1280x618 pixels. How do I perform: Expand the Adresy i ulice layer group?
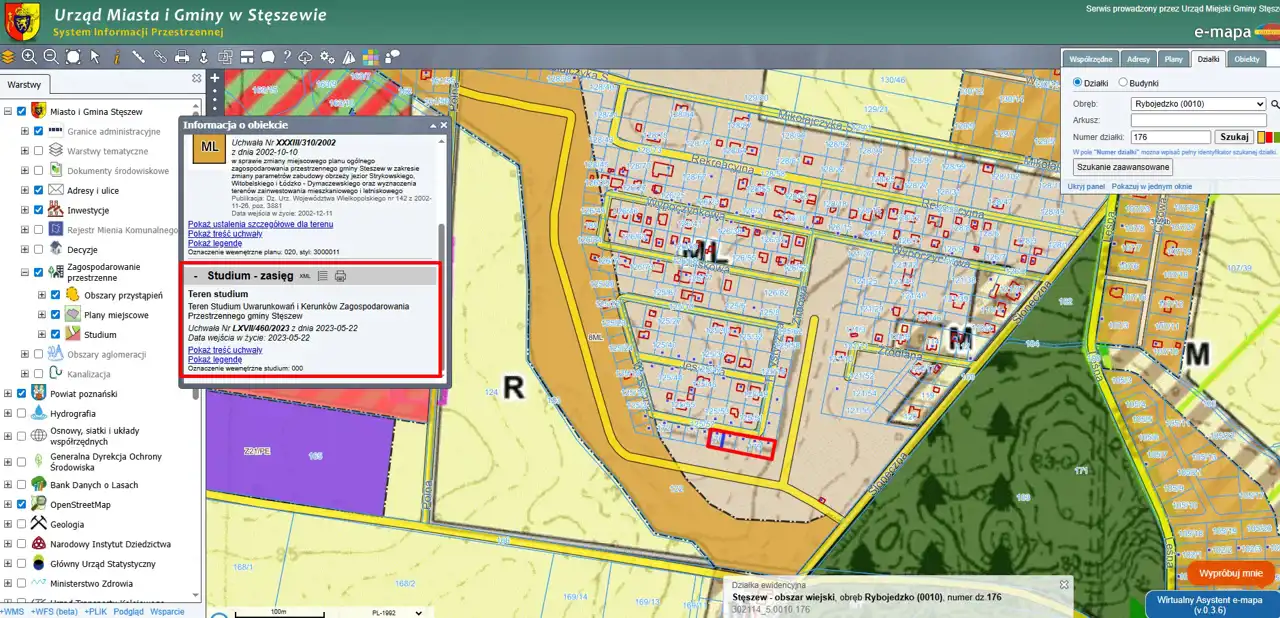point(24,190)
